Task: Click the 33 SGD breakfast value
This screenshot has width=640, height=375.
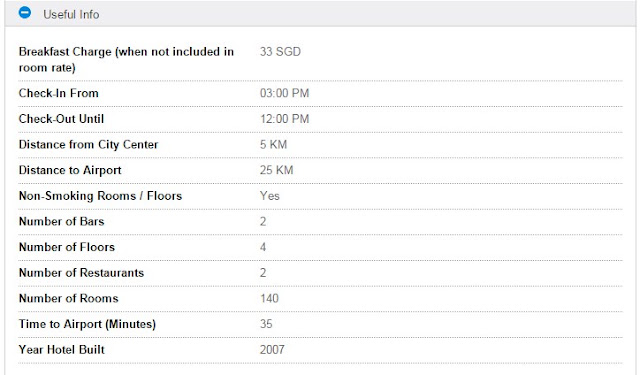Action: click(x=280, y=52)
